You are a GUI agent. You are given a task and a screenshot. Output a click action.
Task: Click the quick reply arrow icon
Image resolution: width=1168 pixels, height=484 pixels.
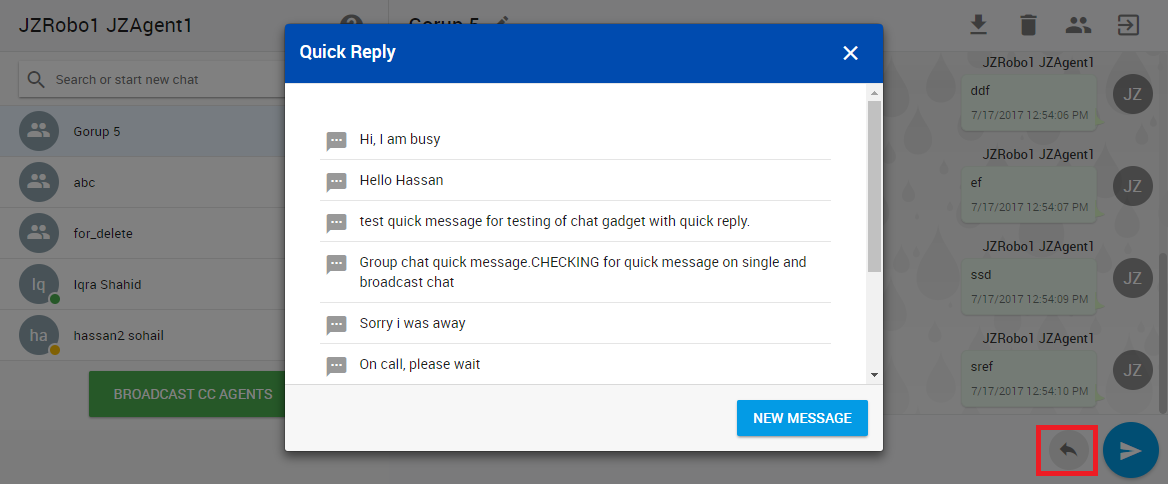coord(1067,450)
